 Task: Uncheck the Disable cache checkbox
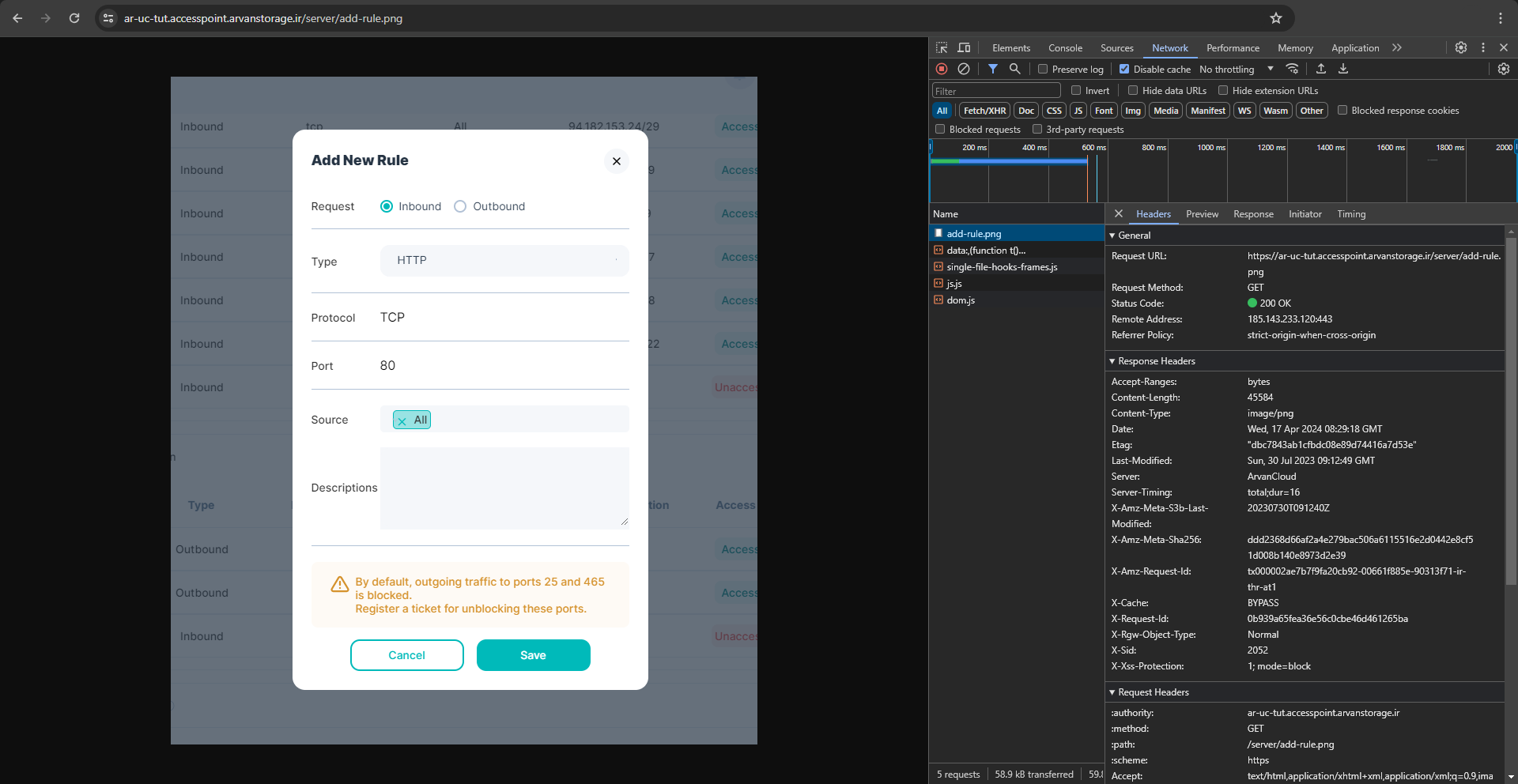coord(1124,69)
